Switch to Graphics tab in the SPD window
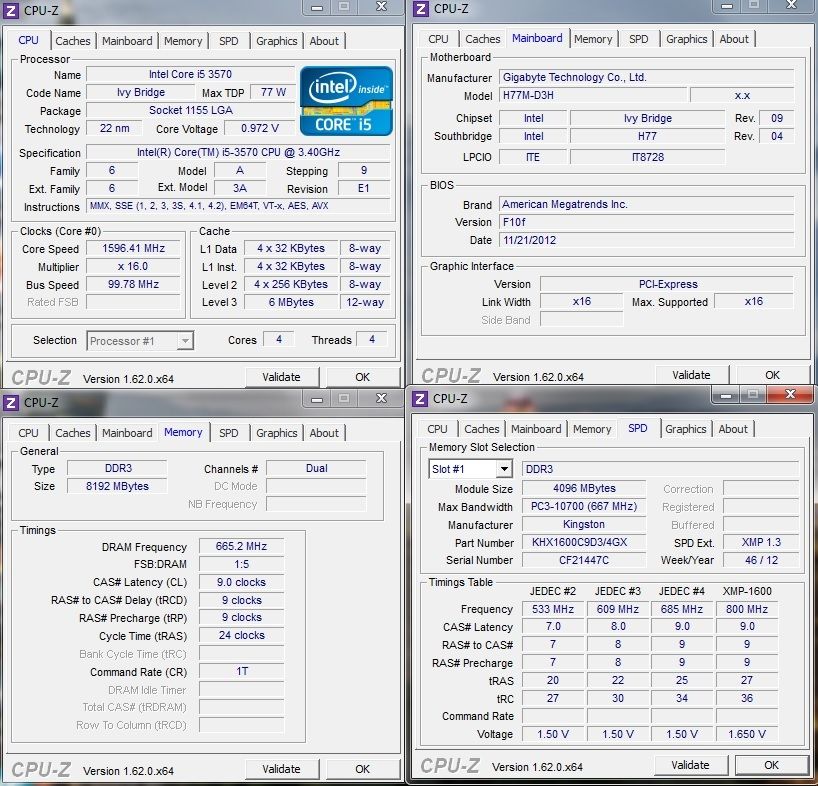This screenshot has height=786, width=818. pyautogui.click(x=685, y=429)
